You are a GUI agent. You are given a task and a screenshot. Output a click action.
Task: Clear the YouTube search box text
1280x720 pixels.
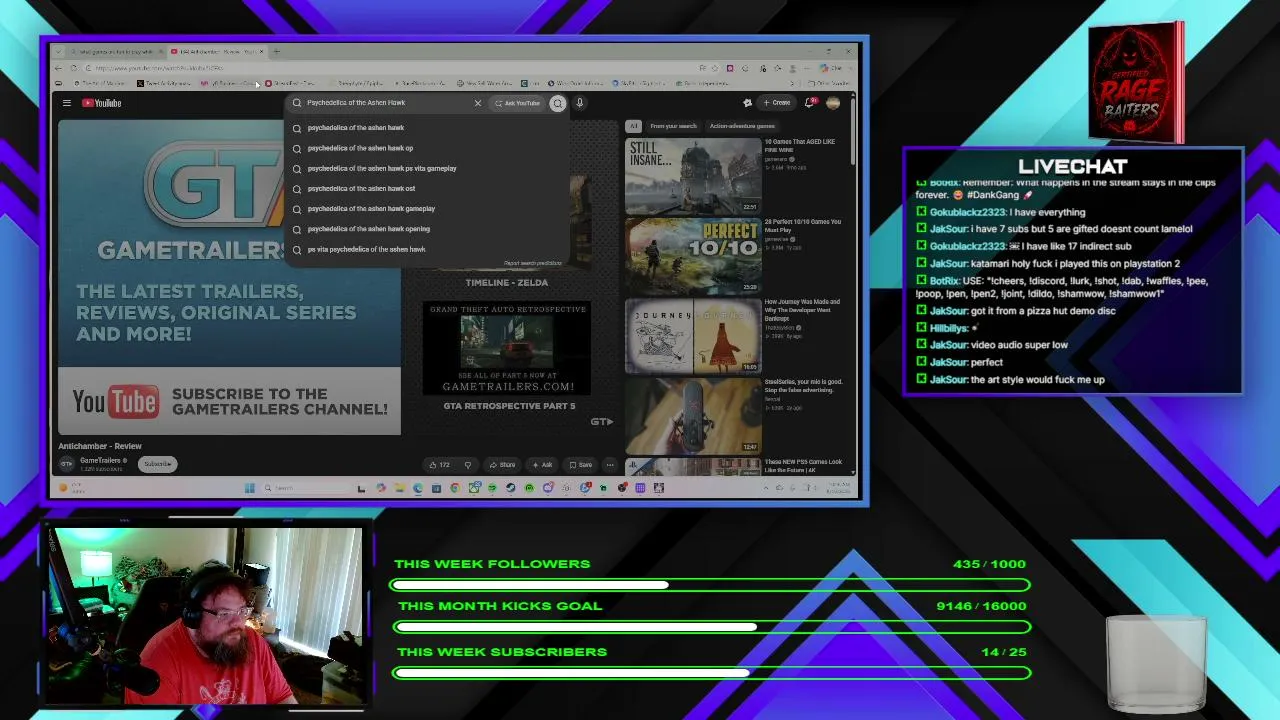click(x=478, y=103)
